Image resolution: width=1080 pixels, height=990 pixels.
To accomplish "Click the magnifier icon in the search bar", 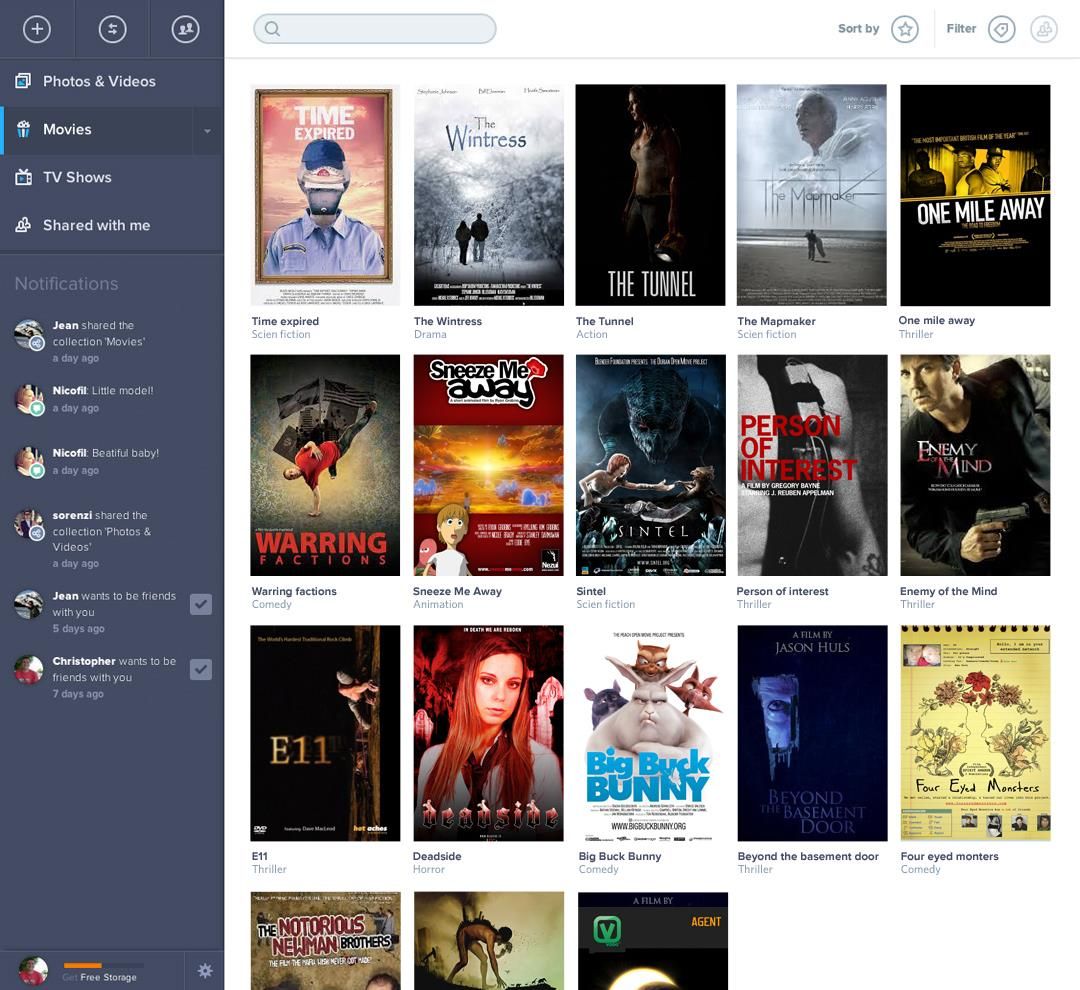I will pyautogui.click(x=273, y=29).
